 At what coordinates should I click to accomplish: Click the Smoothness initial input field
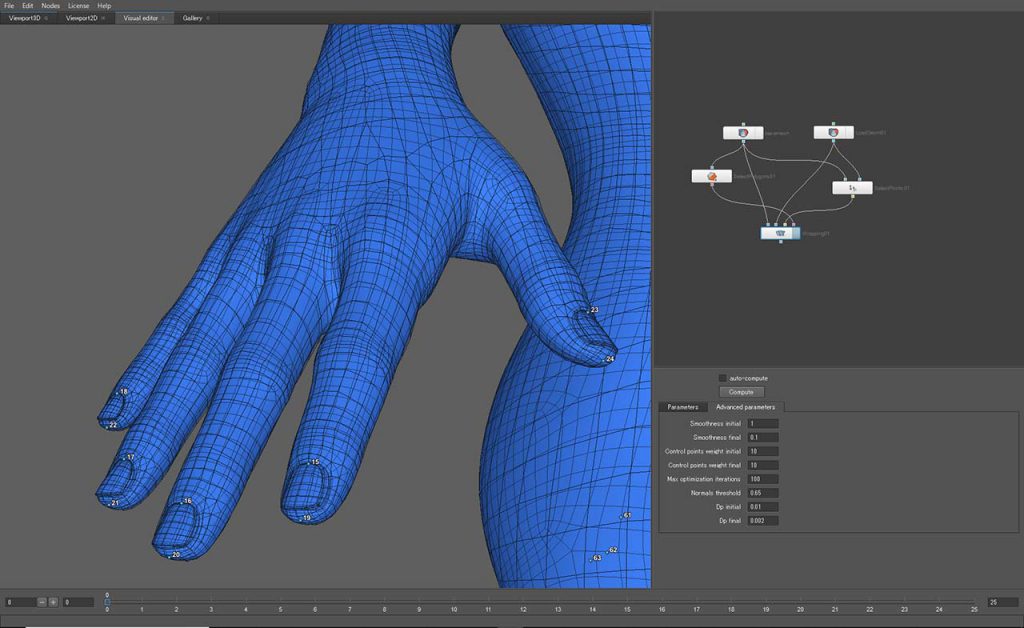[x=762, y=424]
